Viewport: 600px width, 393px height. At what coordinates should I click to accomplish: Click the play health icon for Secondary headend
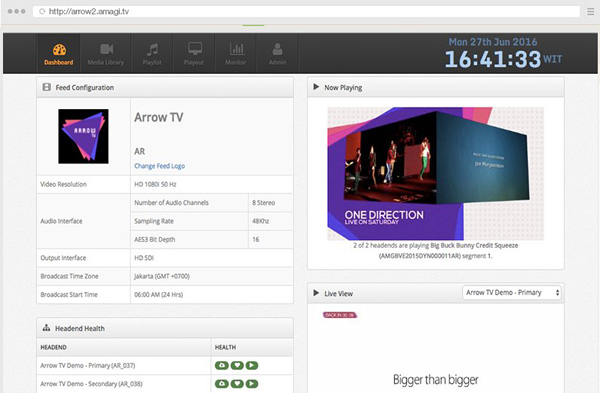point(252,383)
